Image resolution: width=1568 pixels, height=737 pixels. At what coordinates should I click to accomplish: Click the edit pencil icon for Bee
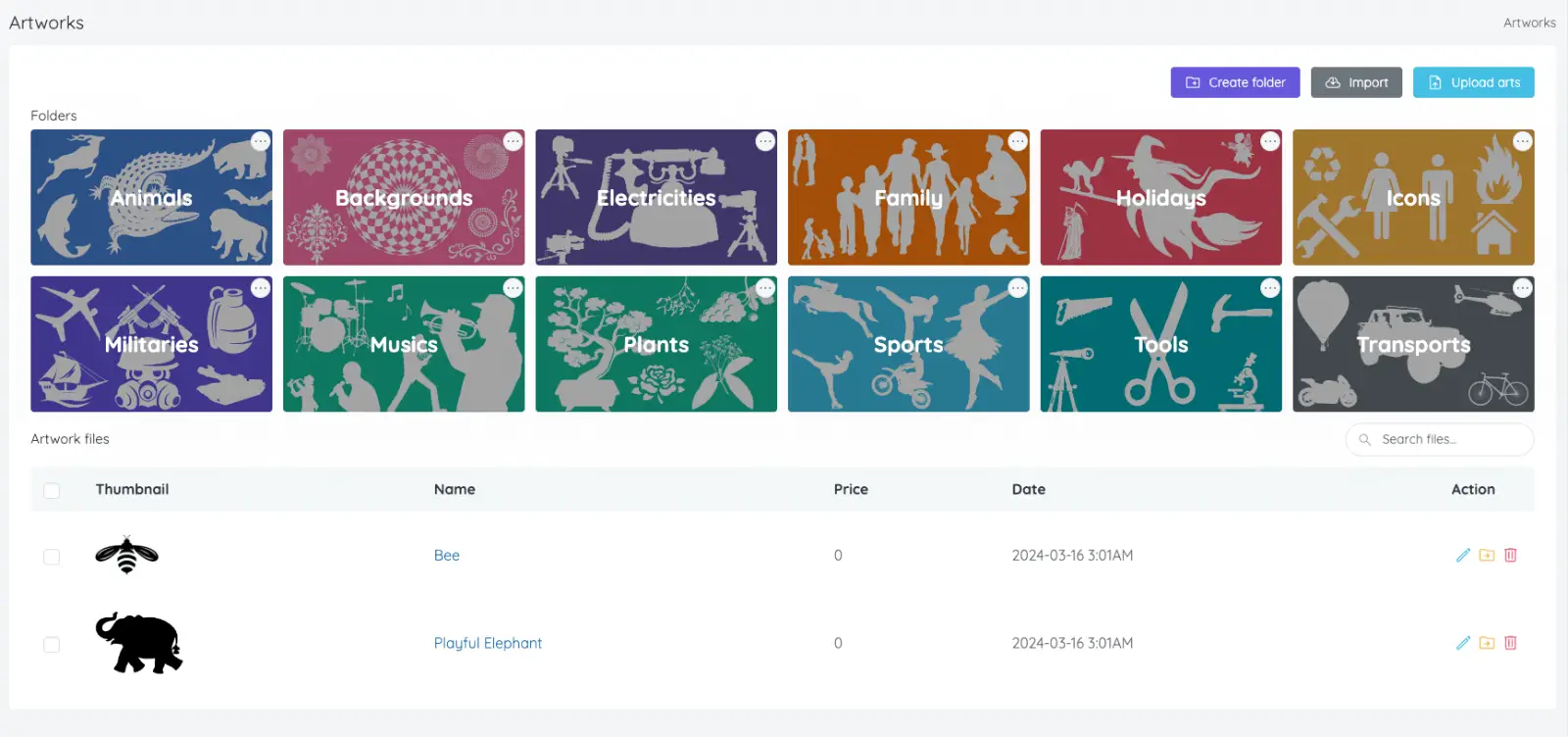pyautogui.click(x=1463, y=555)
